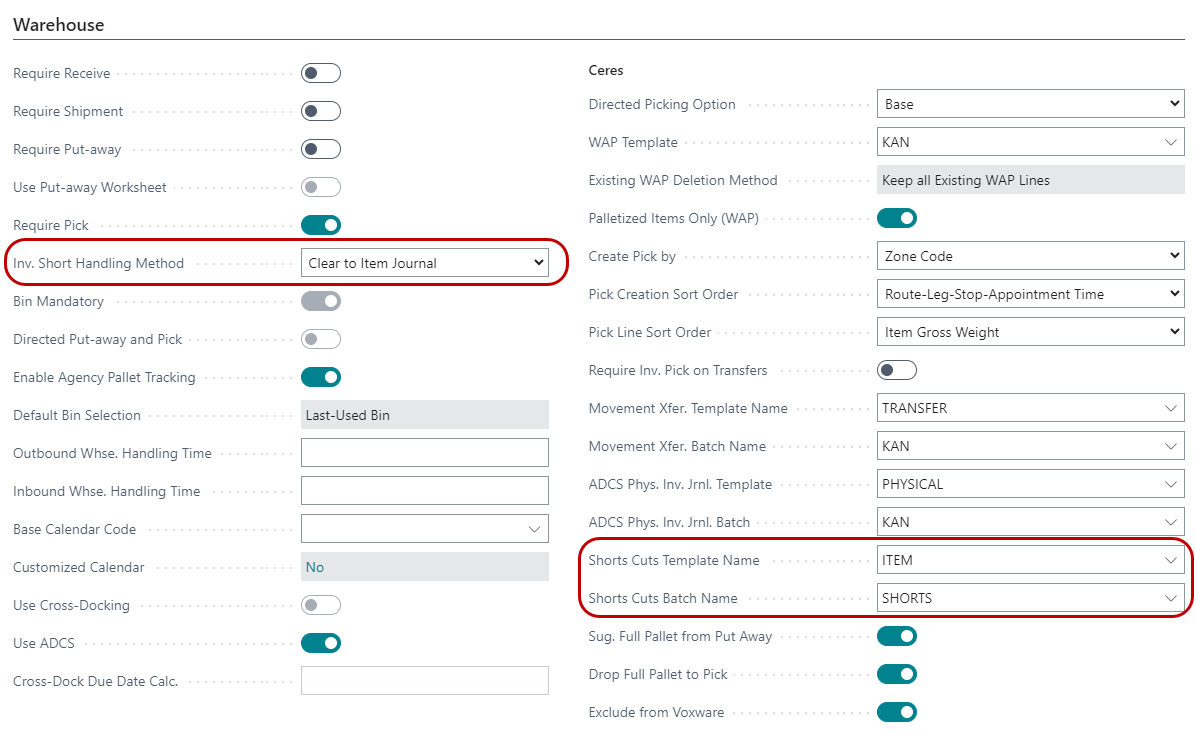The width and height of the screenshot is (1195, 735).
Task: Turn on Require Put-away switch
Action: tap(321, 149)
